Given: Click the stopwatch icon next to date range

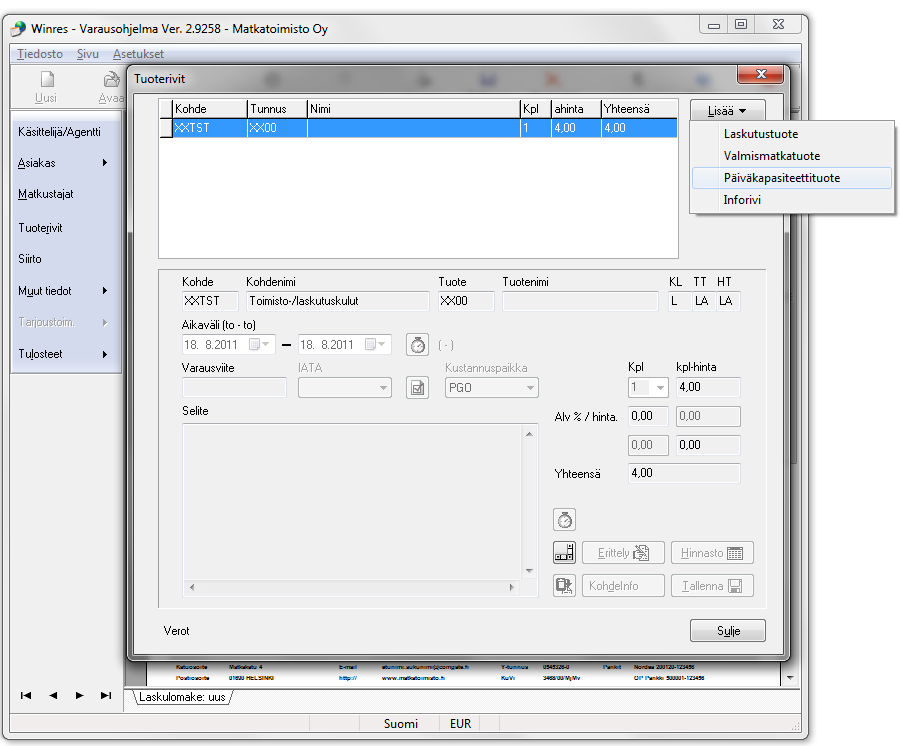Looking at the screenshot, I should point(417,345).
